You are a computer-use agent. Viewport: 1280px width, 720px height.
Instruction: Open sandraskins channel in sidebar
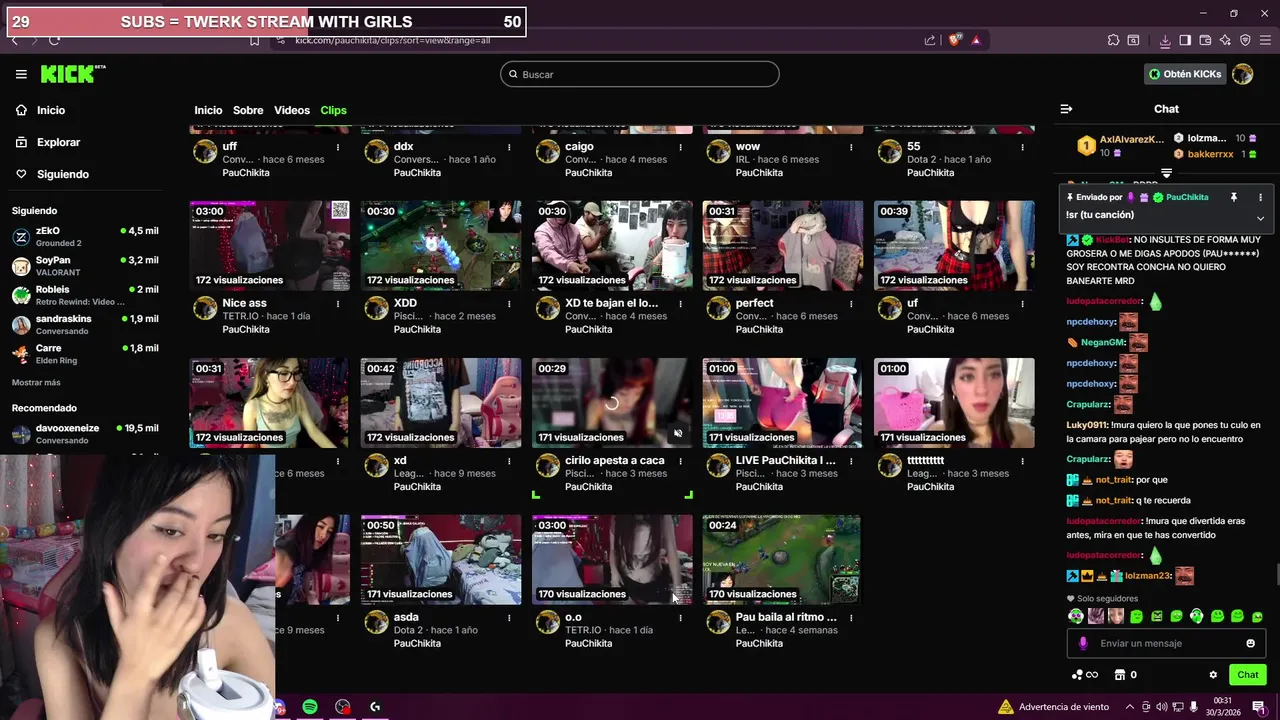85,324
